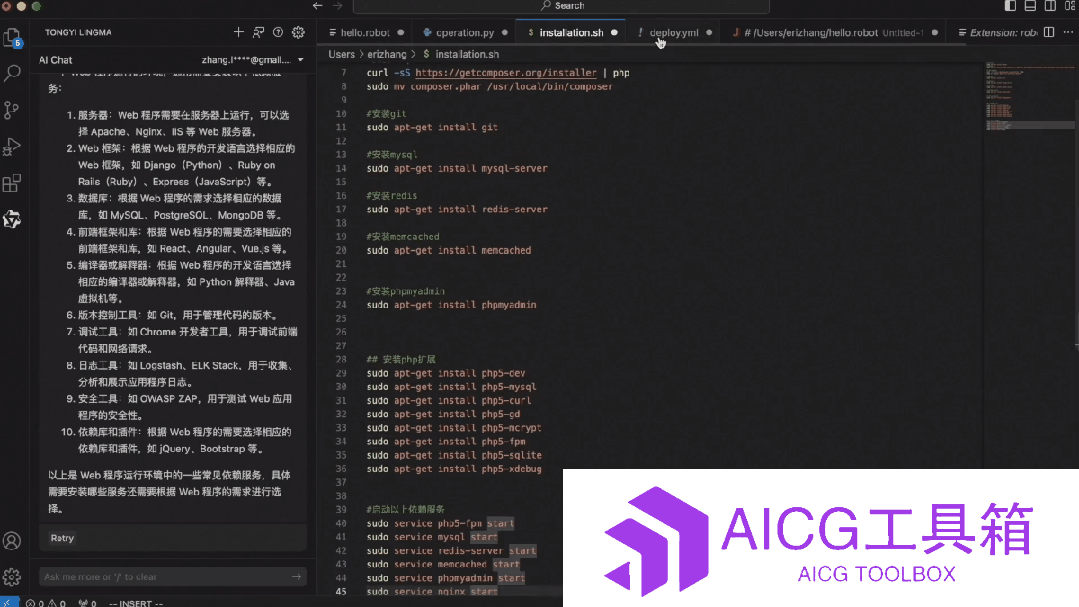This screenshot has width=1079, height=607.
Task: Click 'sudo apt-get install redis-server' line
Action: 457,209
